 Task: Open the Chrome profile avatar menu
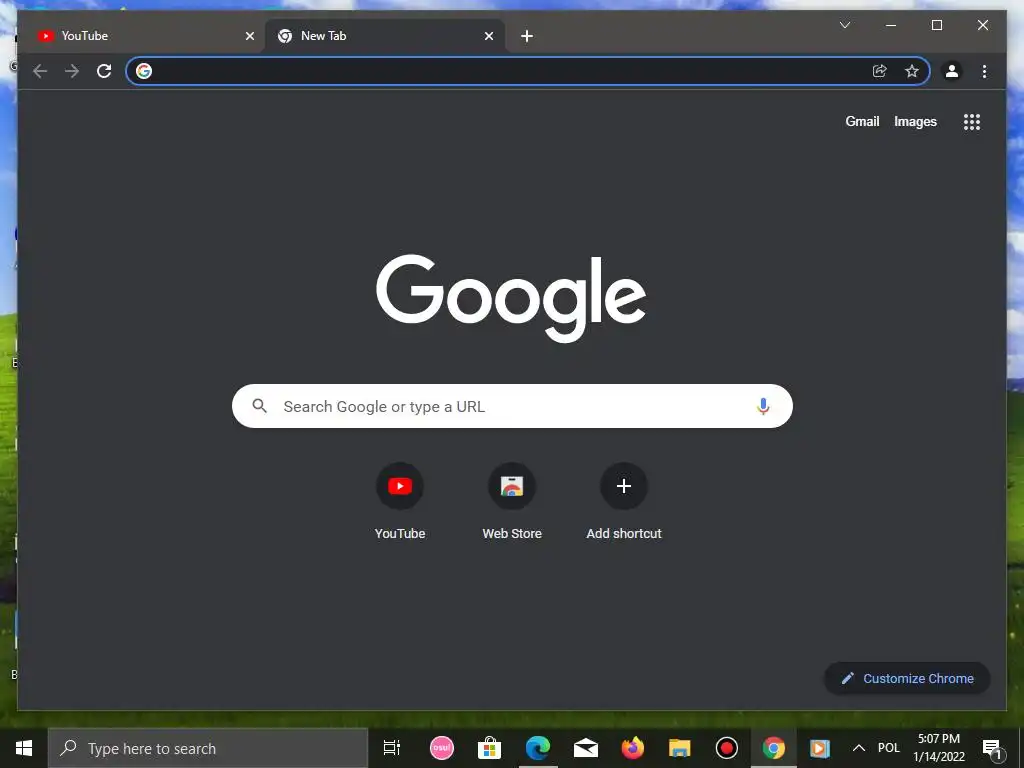tap(952, 71)
